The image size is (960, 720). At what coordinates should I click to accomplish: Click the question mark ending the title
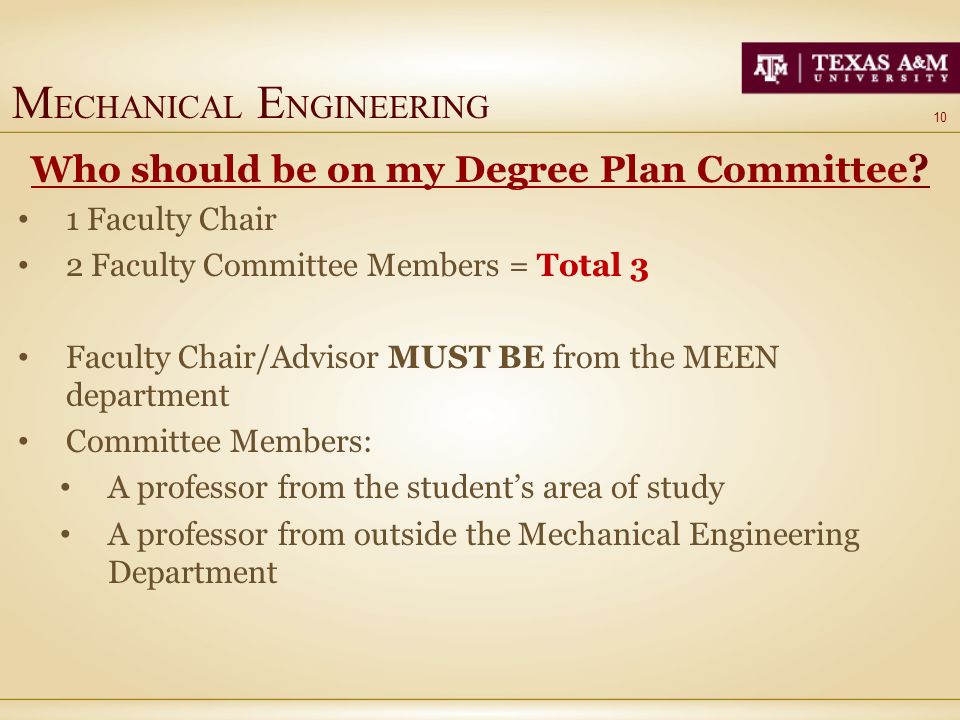(x=920, y=168)
